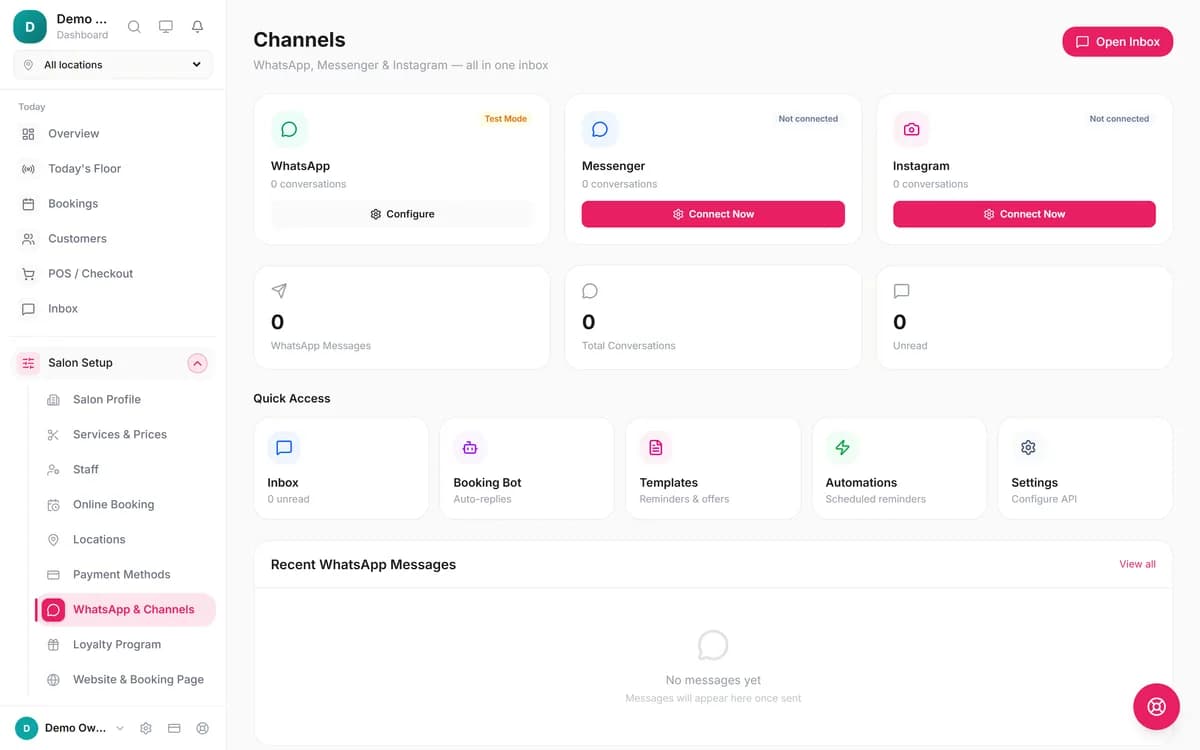The image size is (1200, 750).
Task: Click the WhatsApp green chat icon
Action: (289, 129)
